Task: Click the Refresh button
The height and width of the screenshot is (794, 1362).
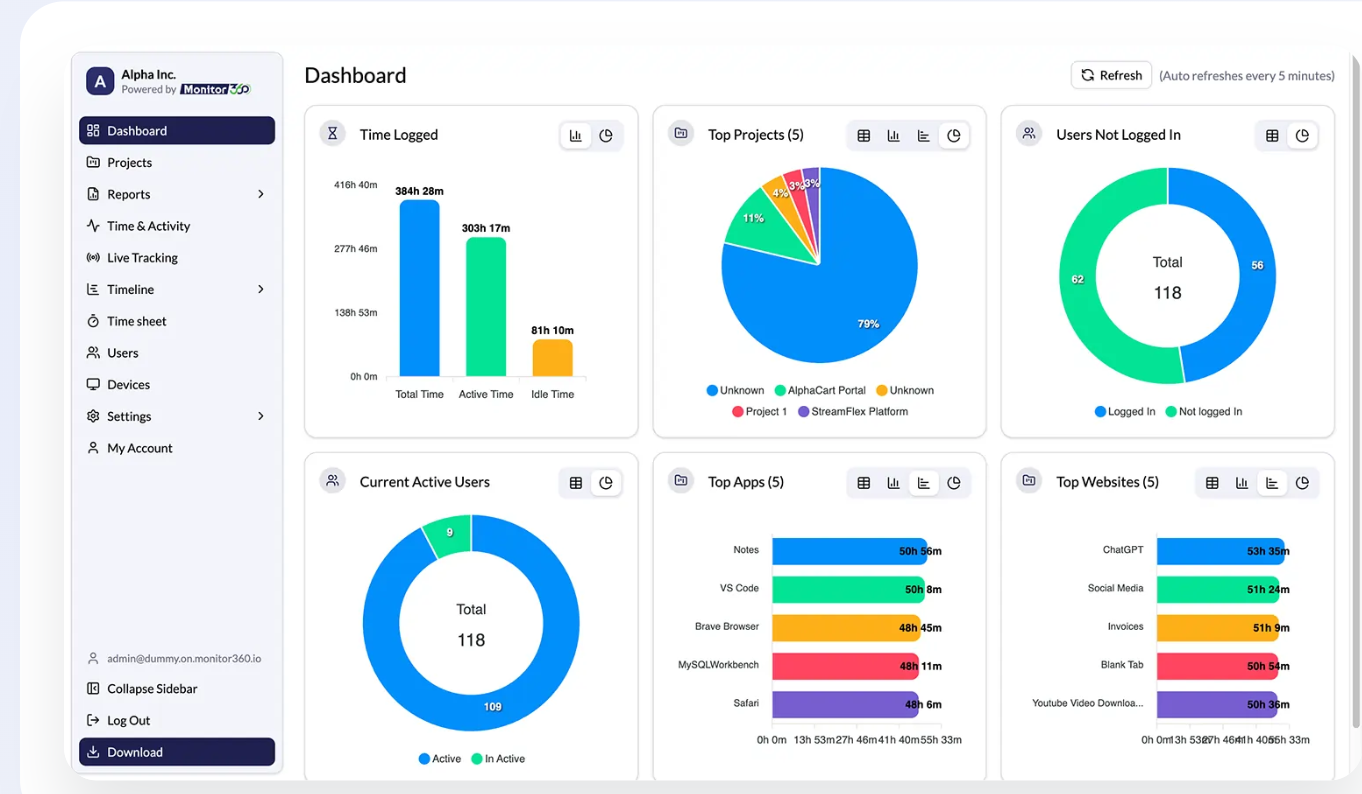Action: tap(1111, 75)
